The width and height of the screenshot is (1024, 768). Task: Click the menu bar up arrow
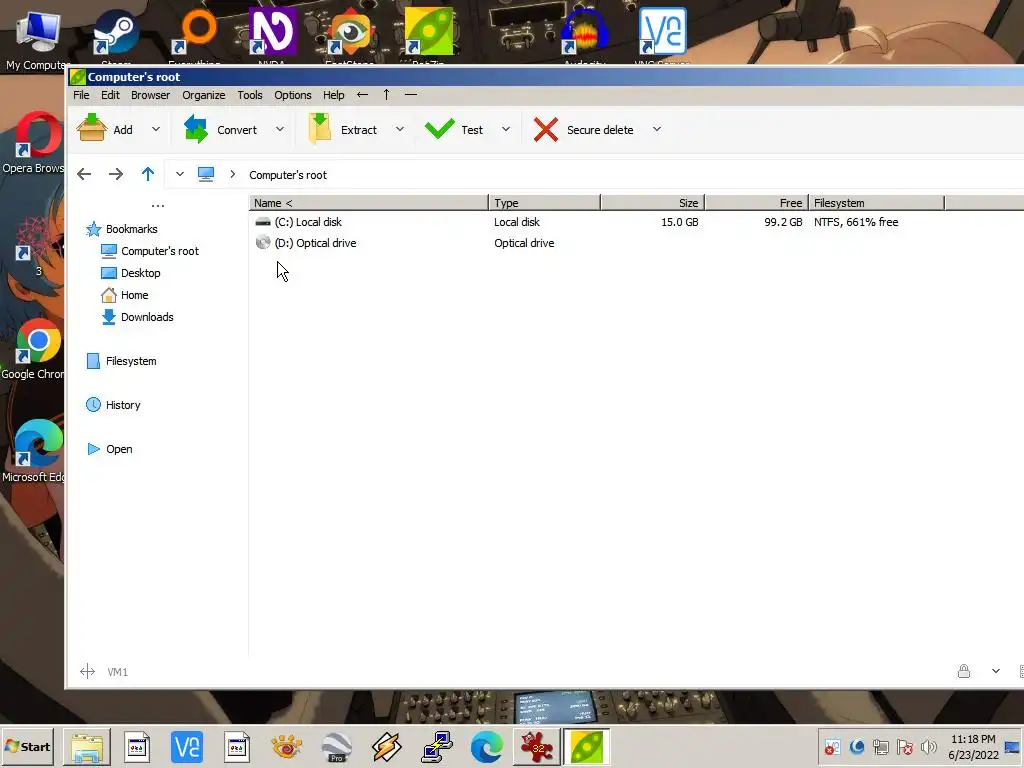pos(387,95)
